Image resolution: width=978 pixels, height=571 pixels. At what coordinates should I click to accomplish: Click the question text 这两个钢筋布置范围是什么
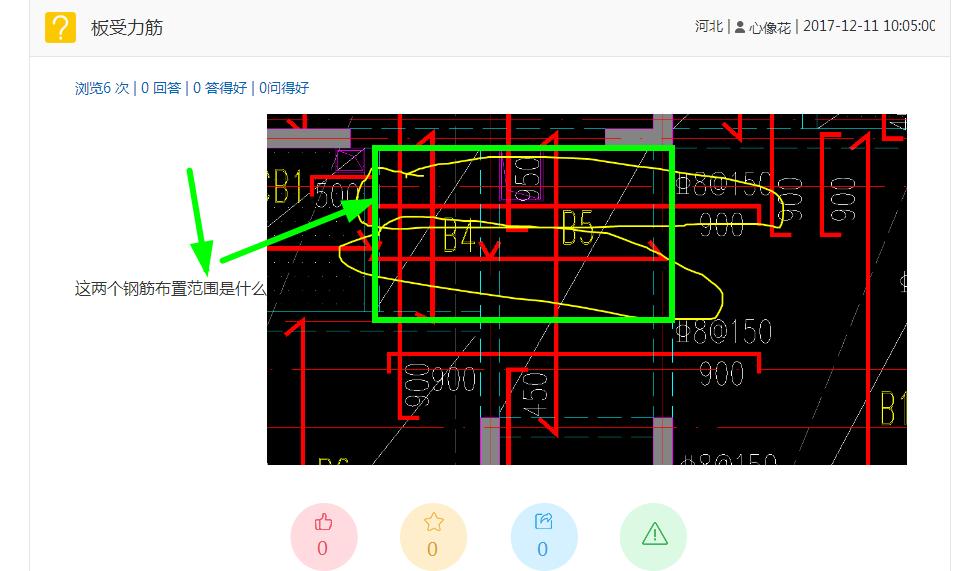click(x=170, y=289)
